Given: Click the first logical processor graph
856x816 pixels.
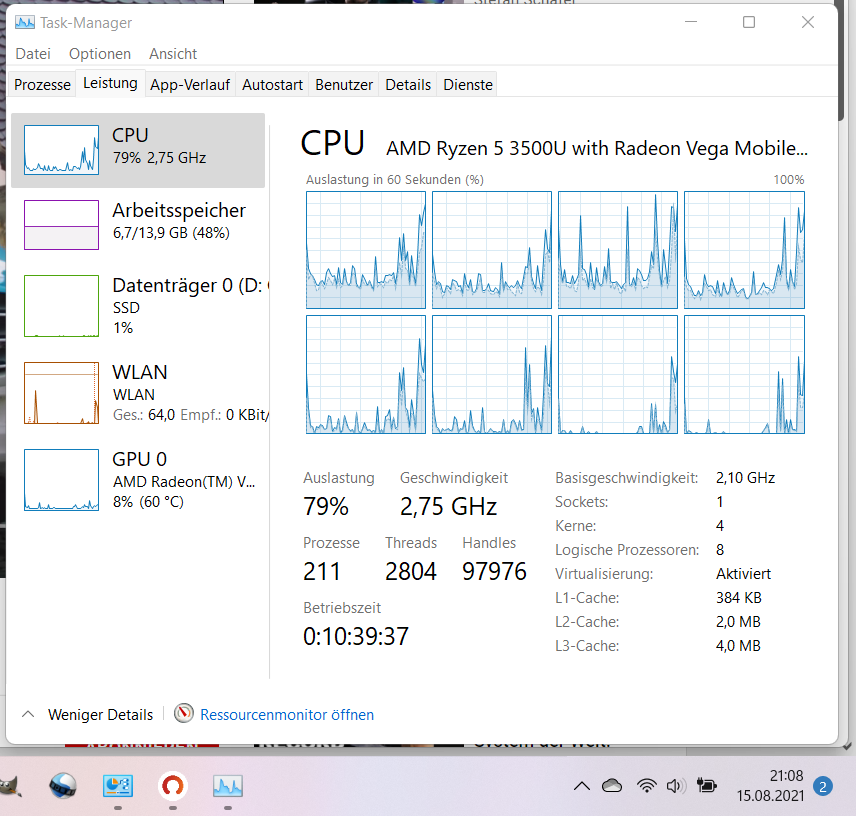Looking at the screenshot, I should pos(366,250).
